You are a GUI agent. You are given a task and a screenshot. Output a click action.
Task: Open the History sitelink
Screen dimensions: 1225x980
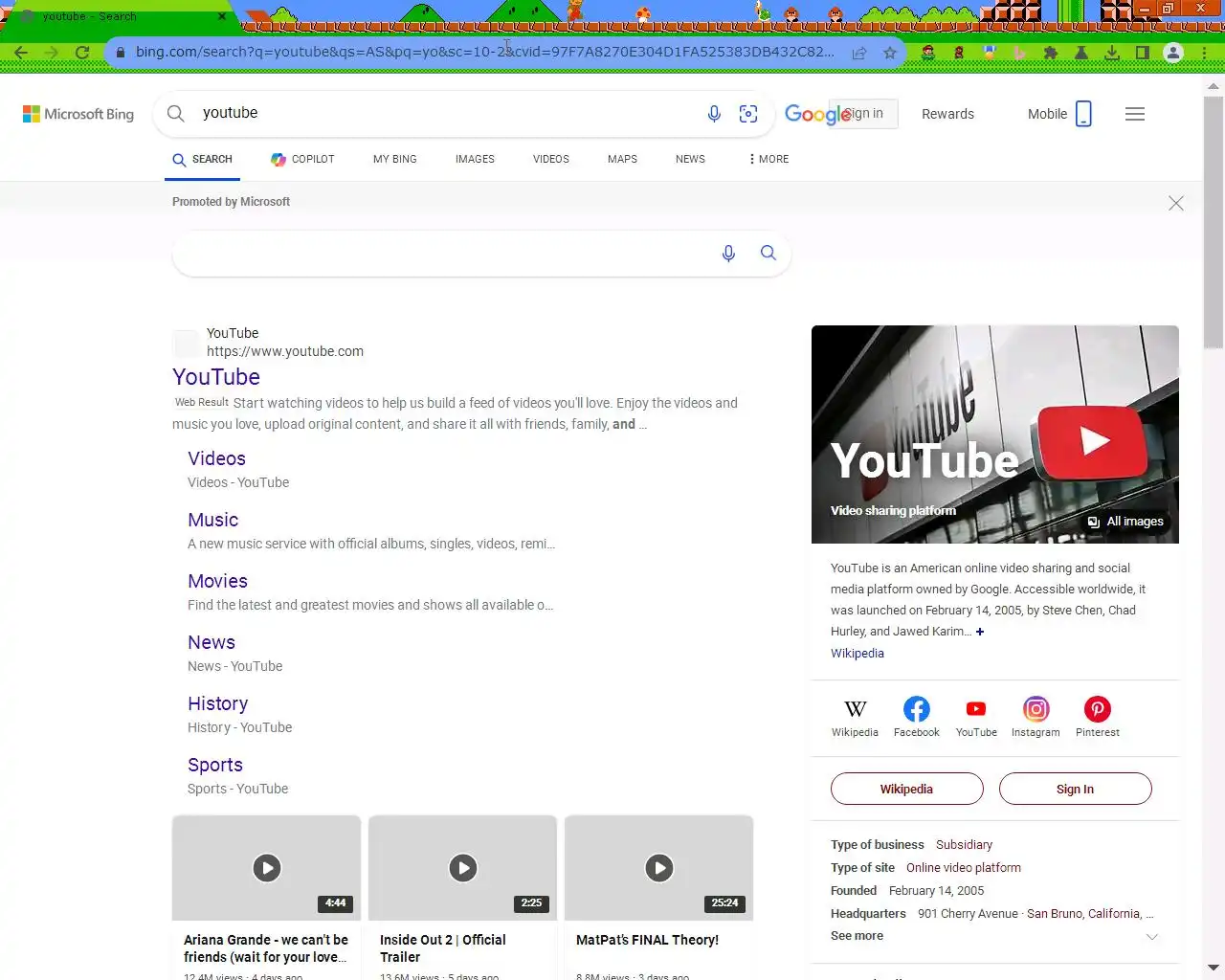pos(217,703)
